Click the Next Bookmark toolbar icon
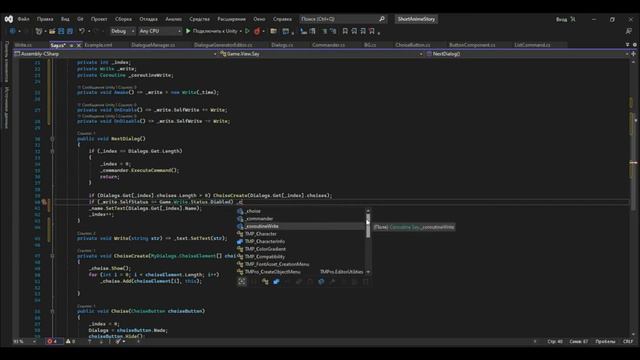This screenshot has width=640, height=360. pos(363,31)
